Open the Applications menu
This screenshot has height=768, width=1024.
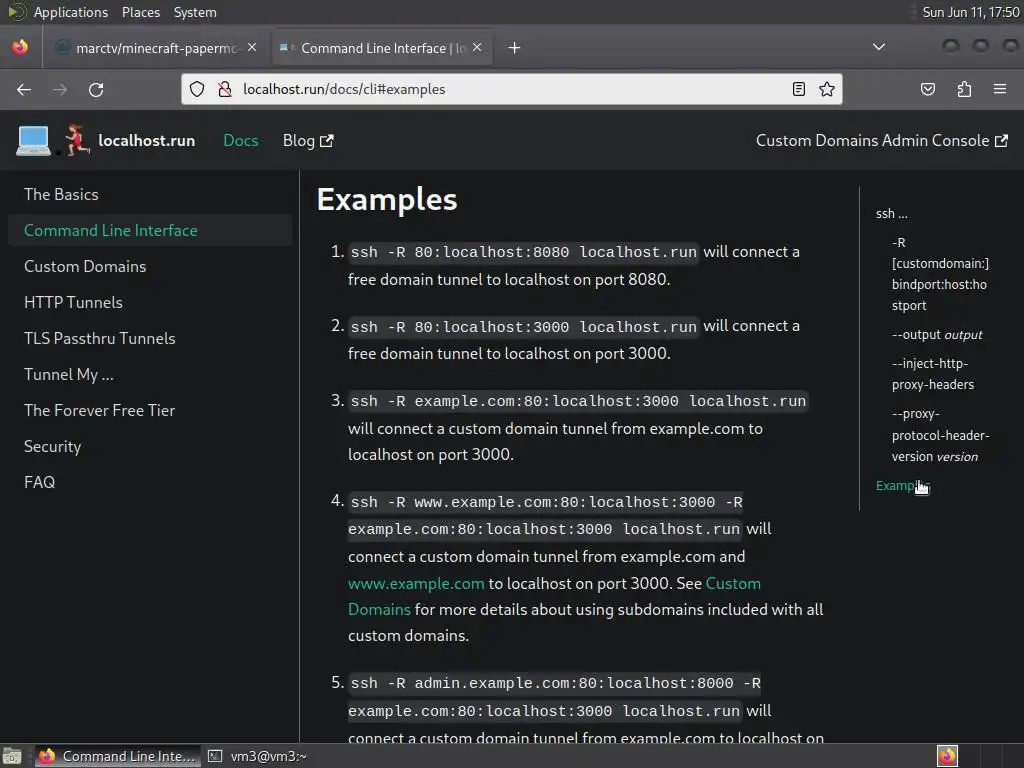[x=71, y=12]
